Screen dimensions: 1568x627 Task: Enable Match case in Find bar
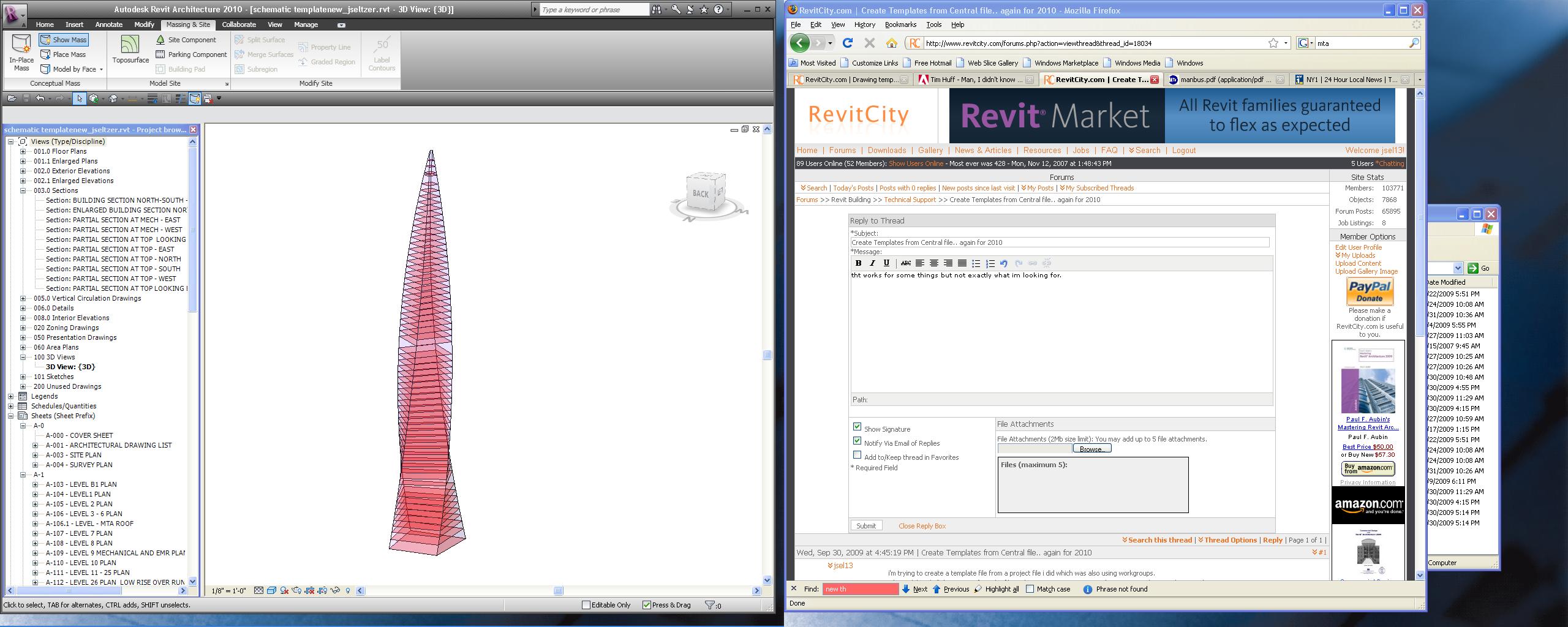pyautogui.click(x=1030, y=589)
